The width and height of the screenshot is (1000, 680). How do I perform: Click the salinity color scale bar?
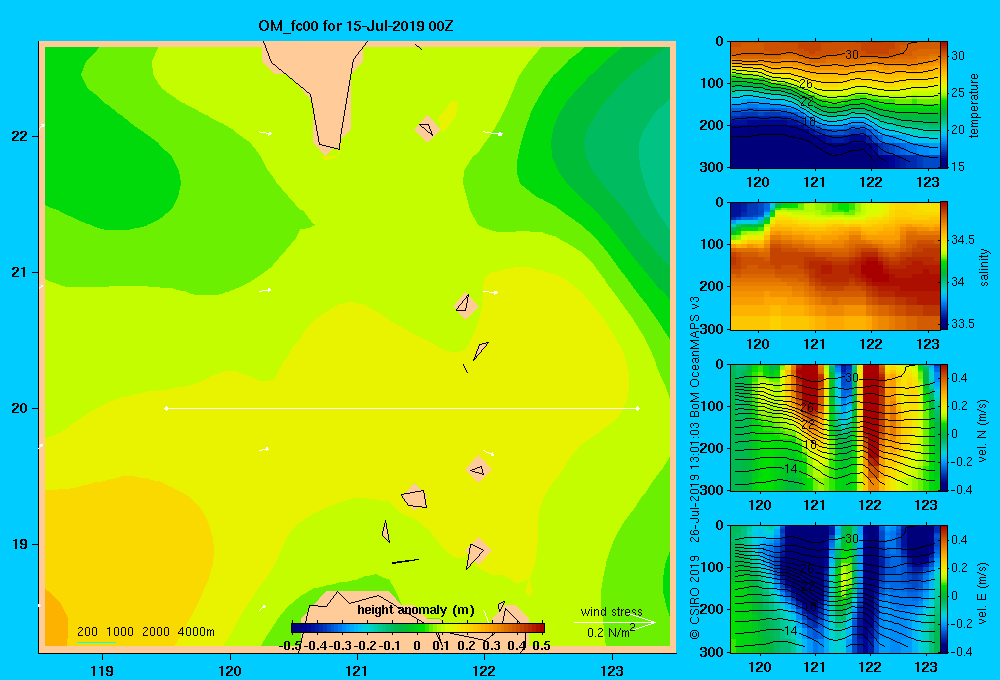[944, 266]
